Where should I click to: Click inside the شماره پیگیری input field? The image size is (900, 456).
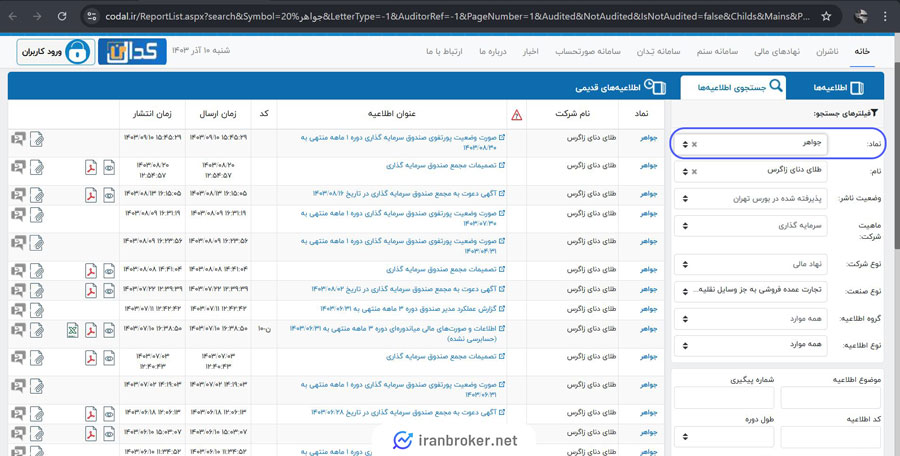coord(724,397)
